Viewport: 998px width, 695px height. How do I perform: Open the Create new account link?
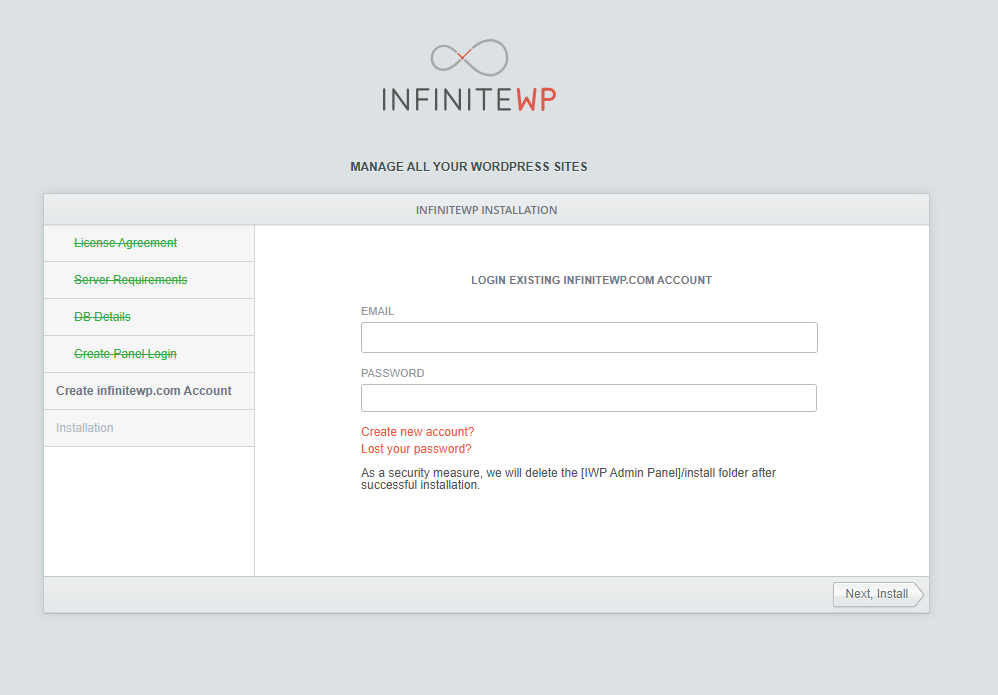tap(418, 432)
